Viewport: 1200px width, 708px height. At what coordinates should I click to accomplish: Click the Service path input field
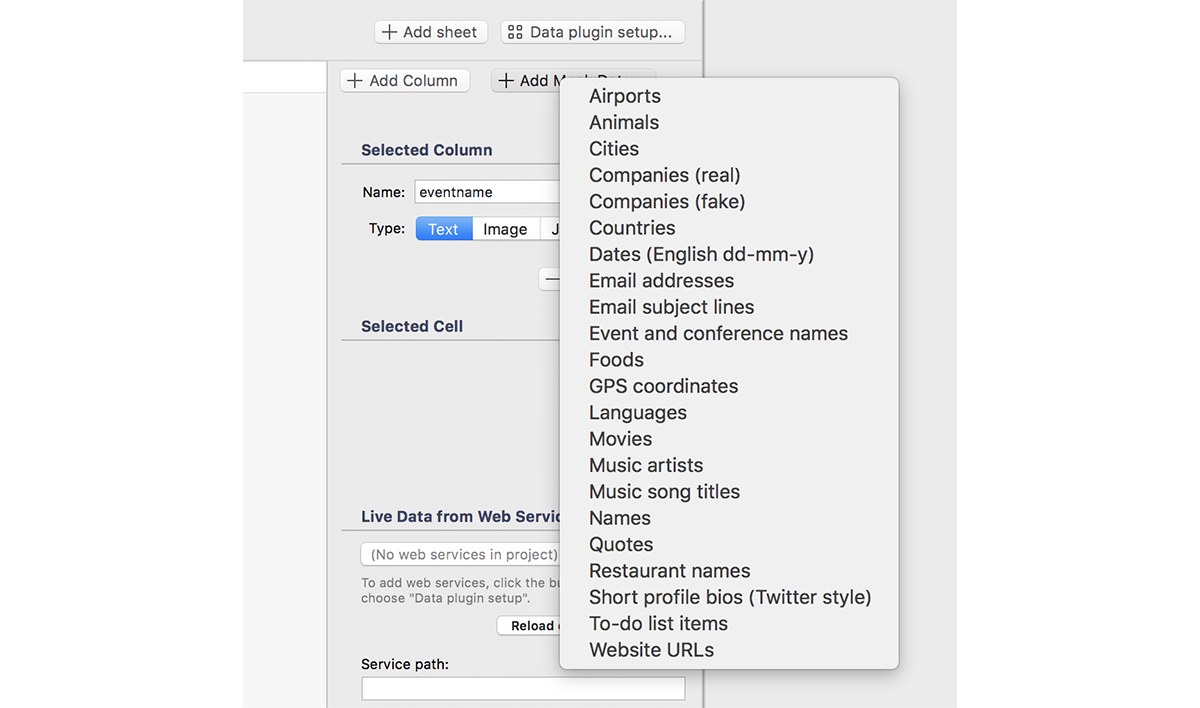pyautogui.click(x=523, y=688)
